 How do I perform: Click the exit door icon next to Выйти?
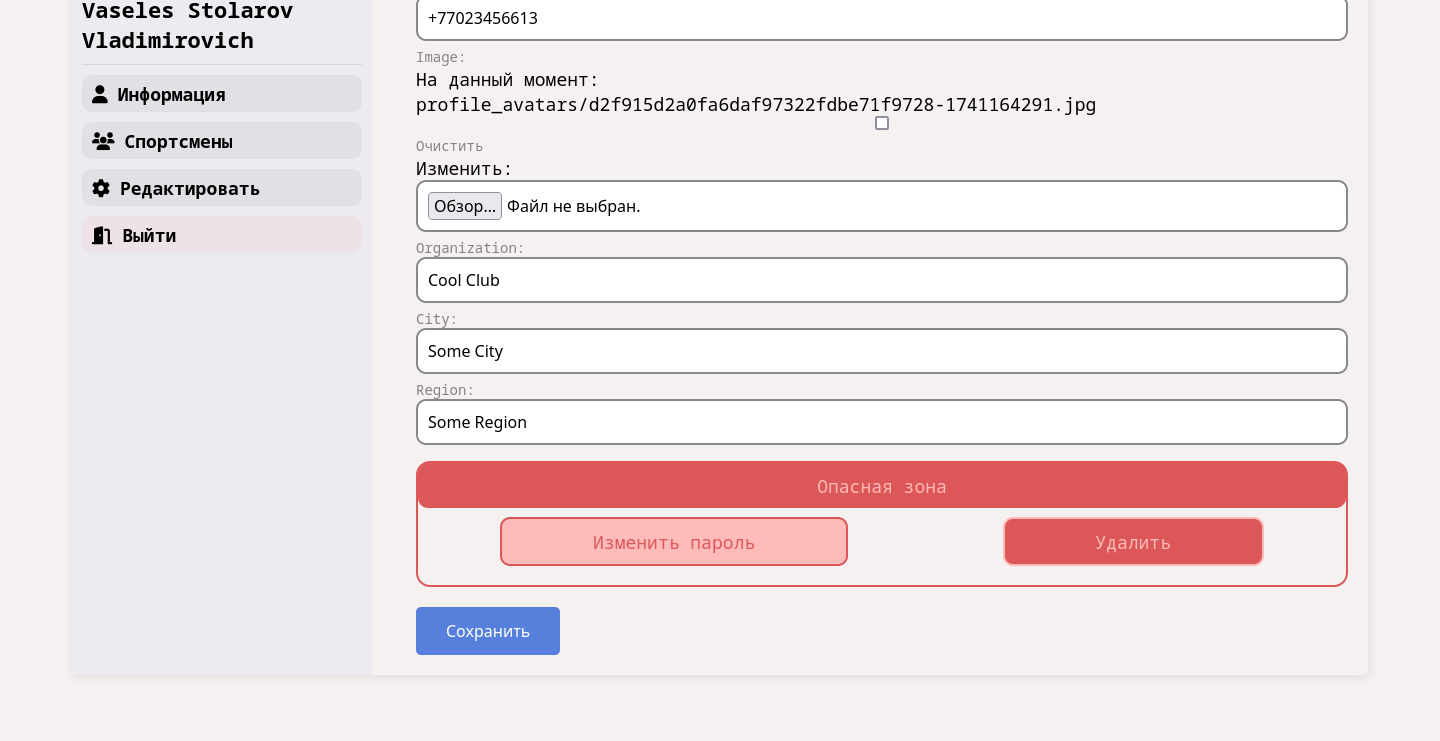pyautogui.click(x=102, y=235)
